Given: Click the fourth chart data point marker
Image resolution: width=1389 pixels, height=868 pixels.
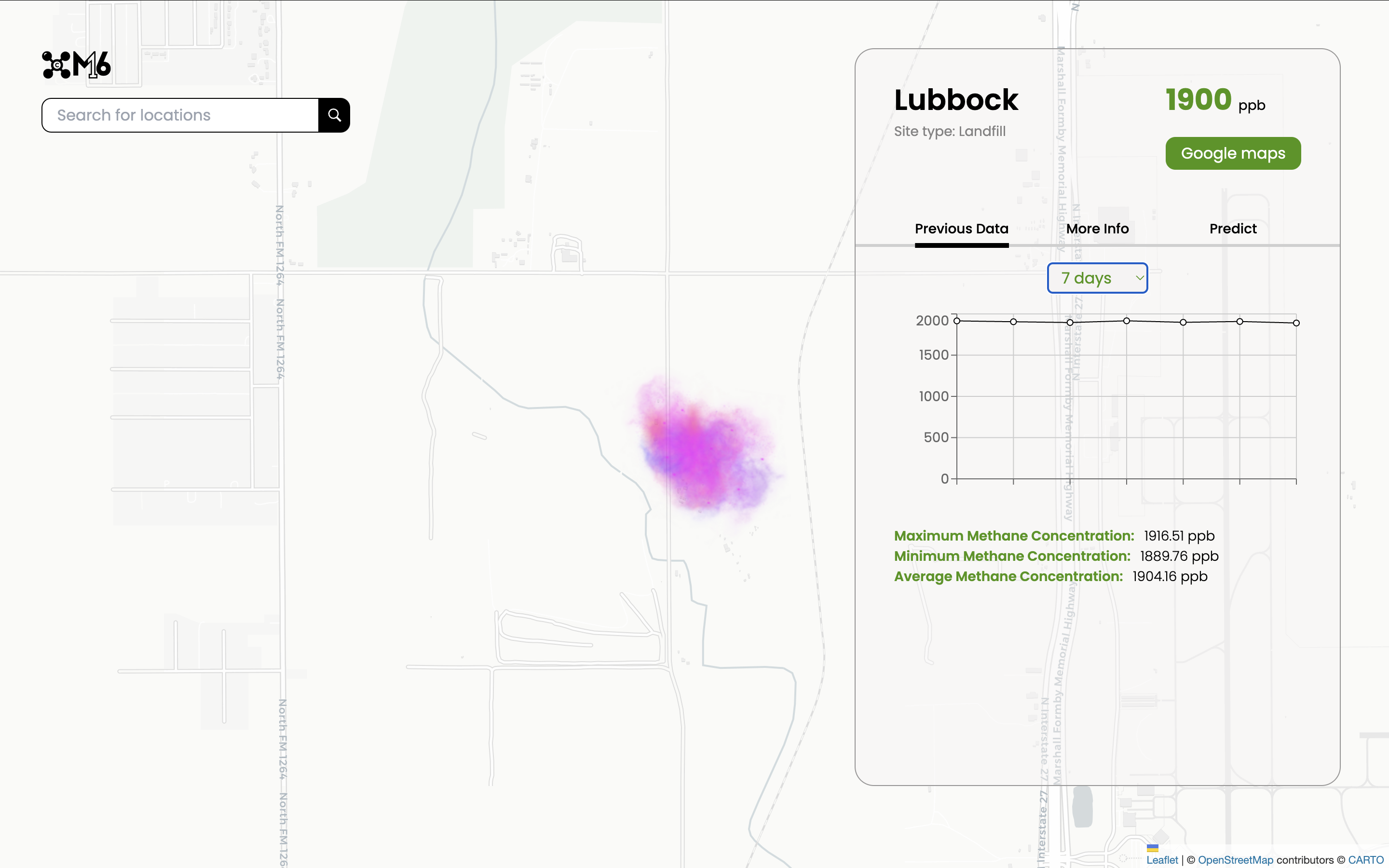Looking at the screenshot, I should (1126, 321).
